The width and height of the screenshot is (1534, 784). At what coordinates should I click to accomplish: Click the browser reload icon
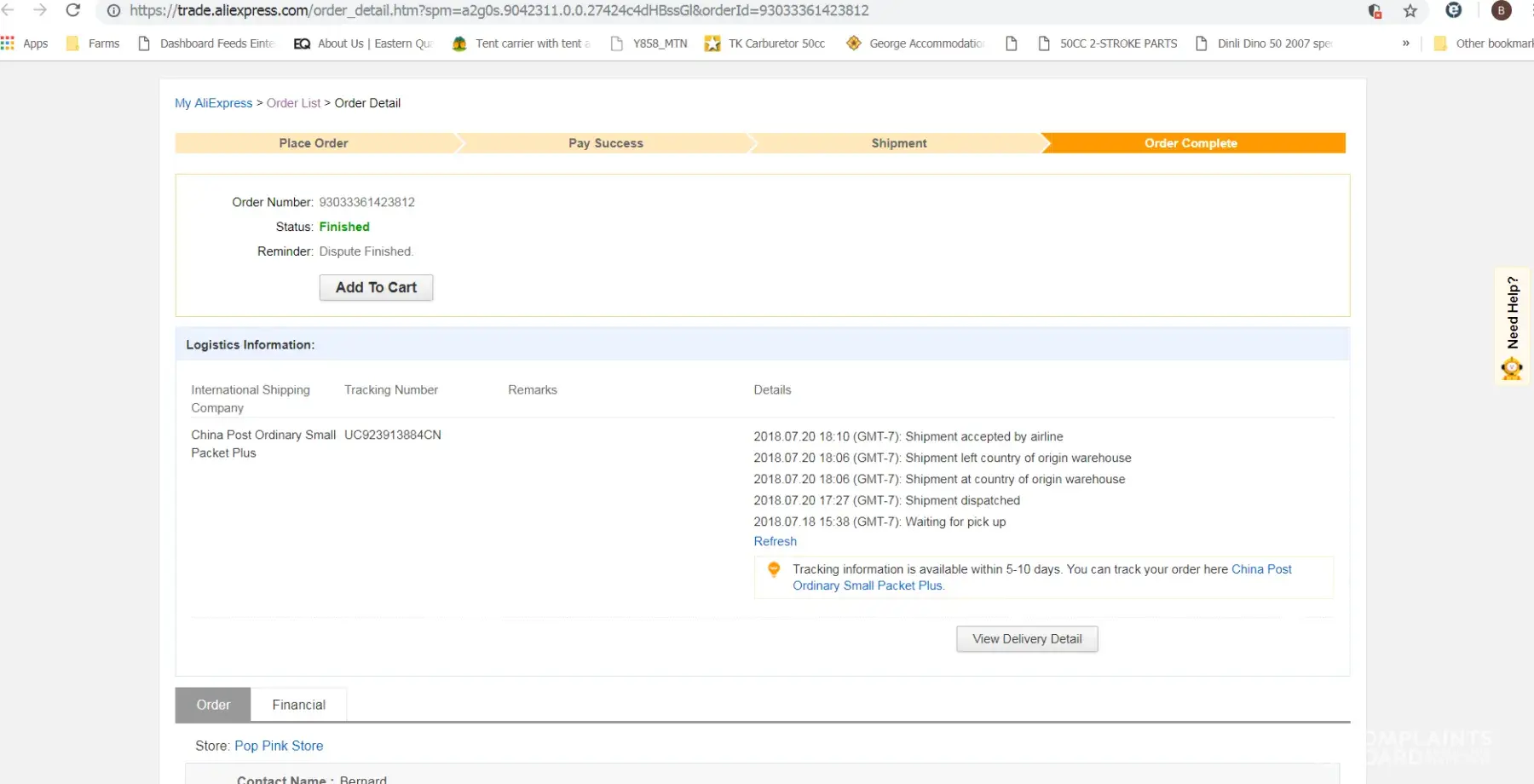click(73, 10)
